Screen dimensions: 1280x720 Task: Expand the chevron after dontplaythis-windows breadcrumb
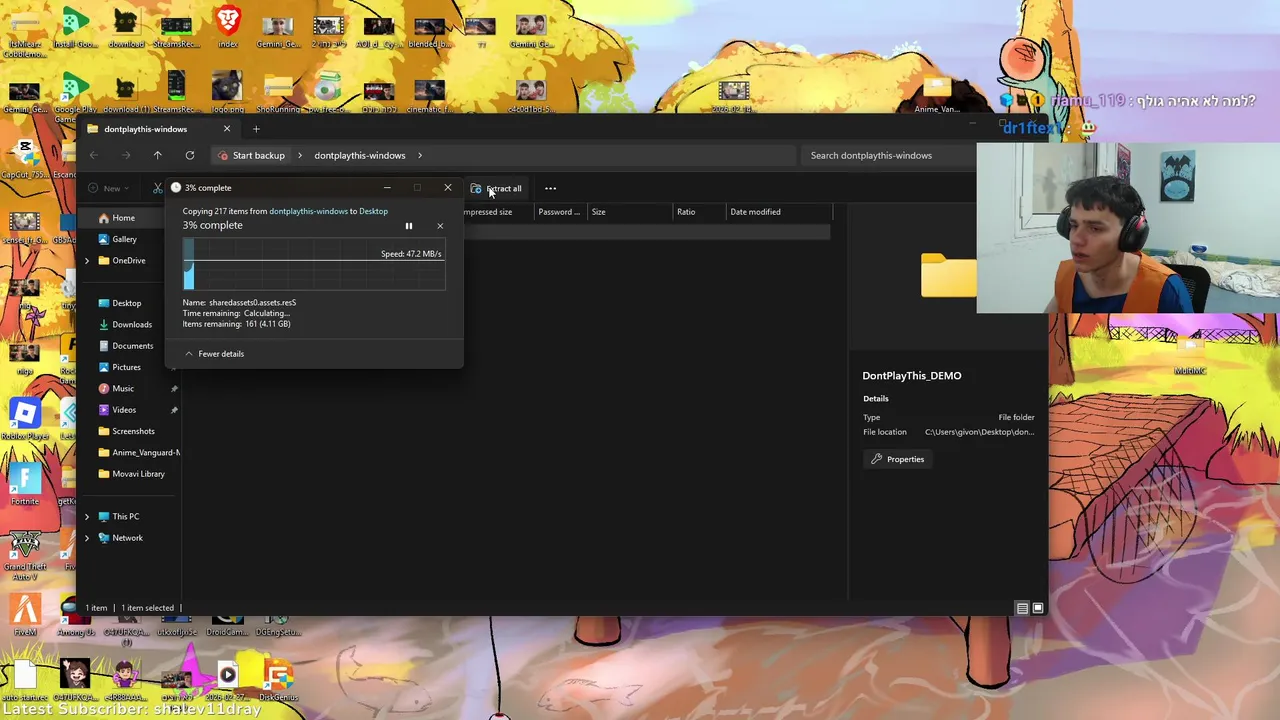click(420, 156)
